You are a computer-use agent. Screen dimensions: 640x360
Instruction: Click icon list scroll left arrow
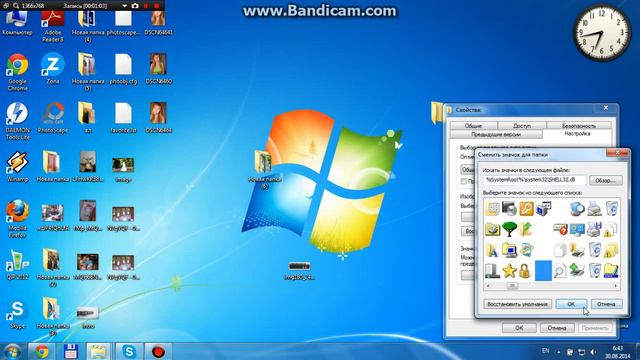[488, 286]
